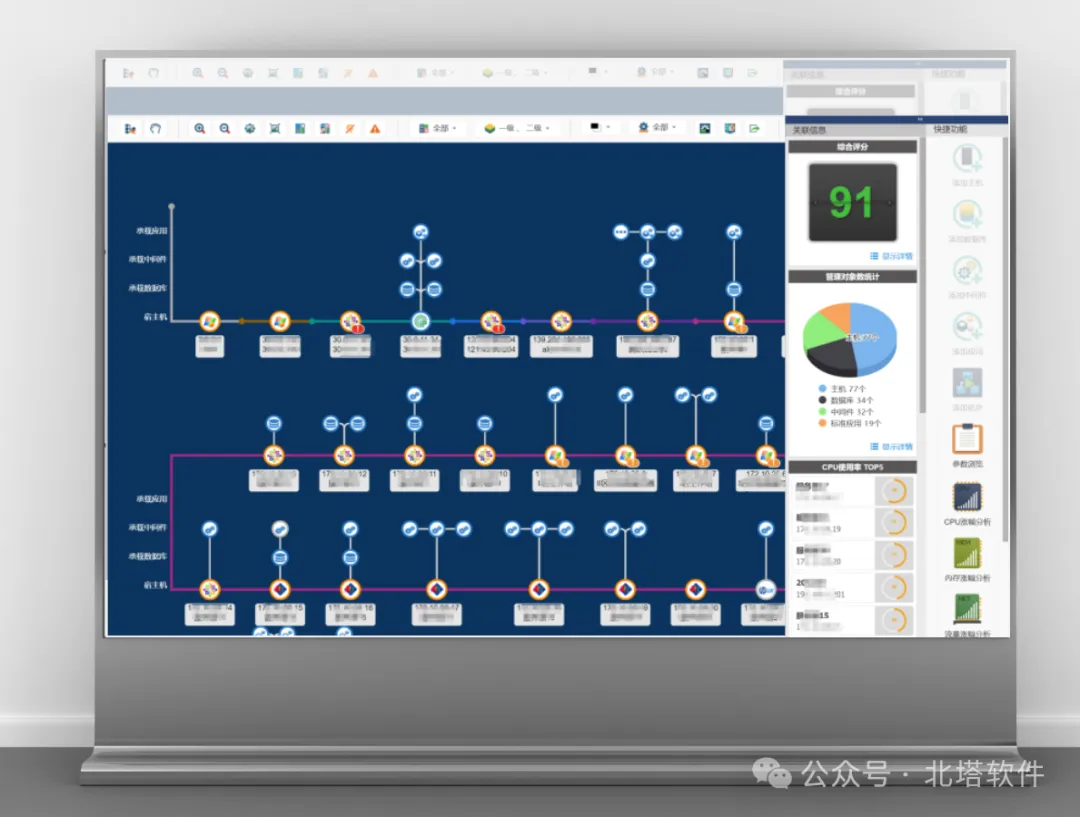The height and width of the screenshot is (817, 1080).
Task: Click the undo/refresh arrow toolbar icon
Action: 156,128
